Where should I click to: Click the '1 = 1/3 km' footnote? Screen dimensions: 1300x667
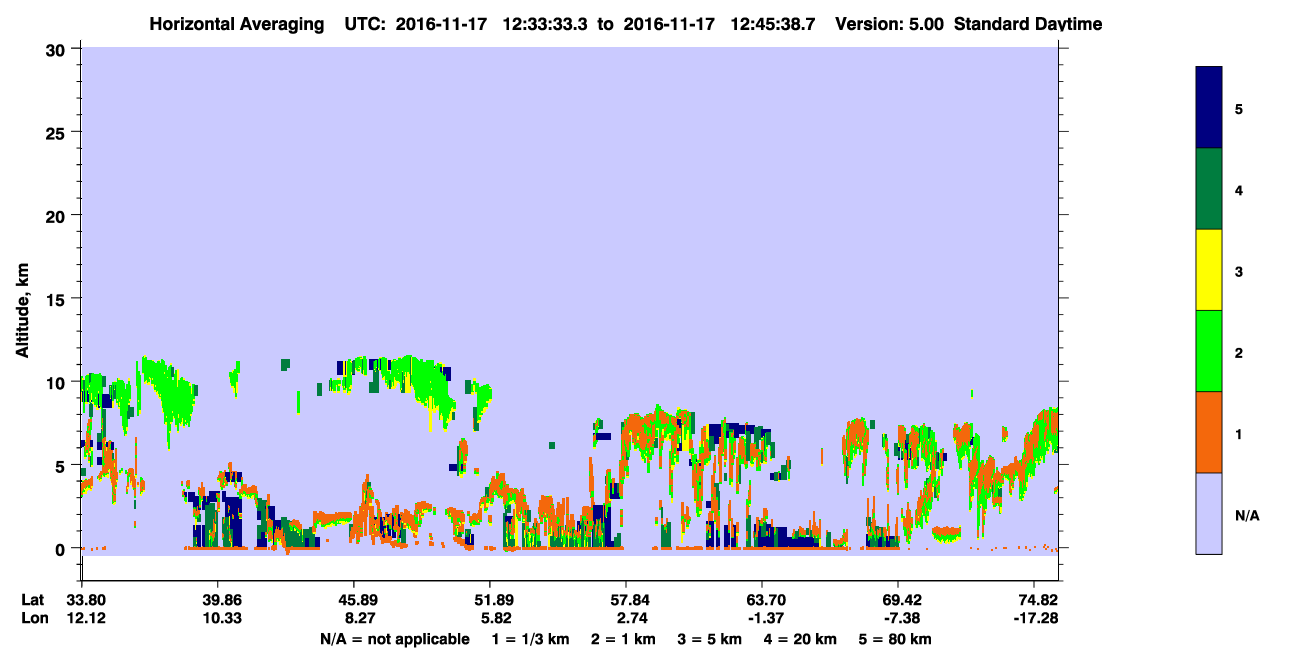[529, 639]
